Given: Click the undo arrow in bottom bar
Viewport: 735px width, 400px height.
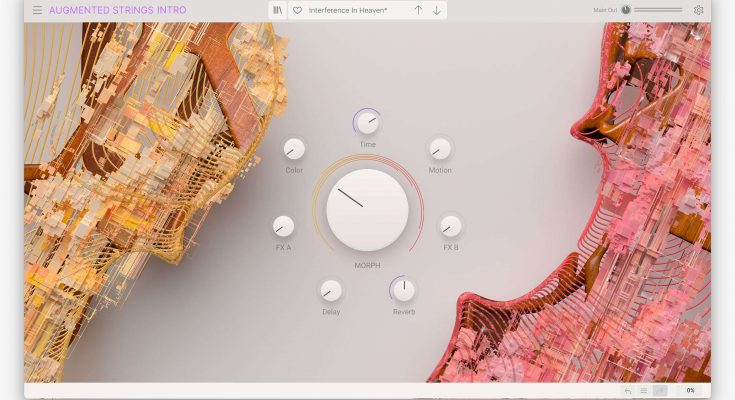Looking at the screenshot, I should click(627, 390).
